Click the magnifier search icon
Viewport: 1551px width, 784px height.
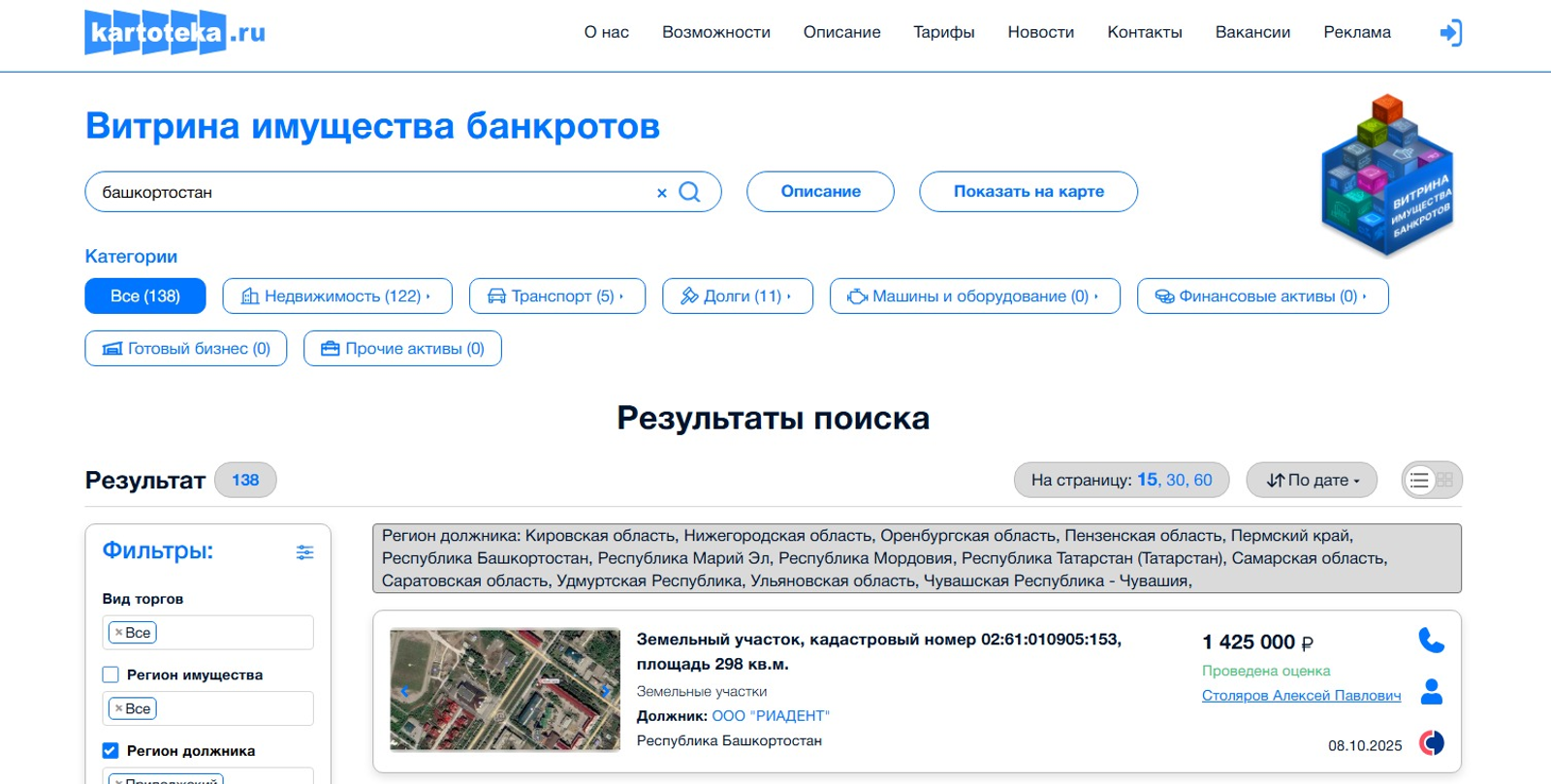(689, 192)
